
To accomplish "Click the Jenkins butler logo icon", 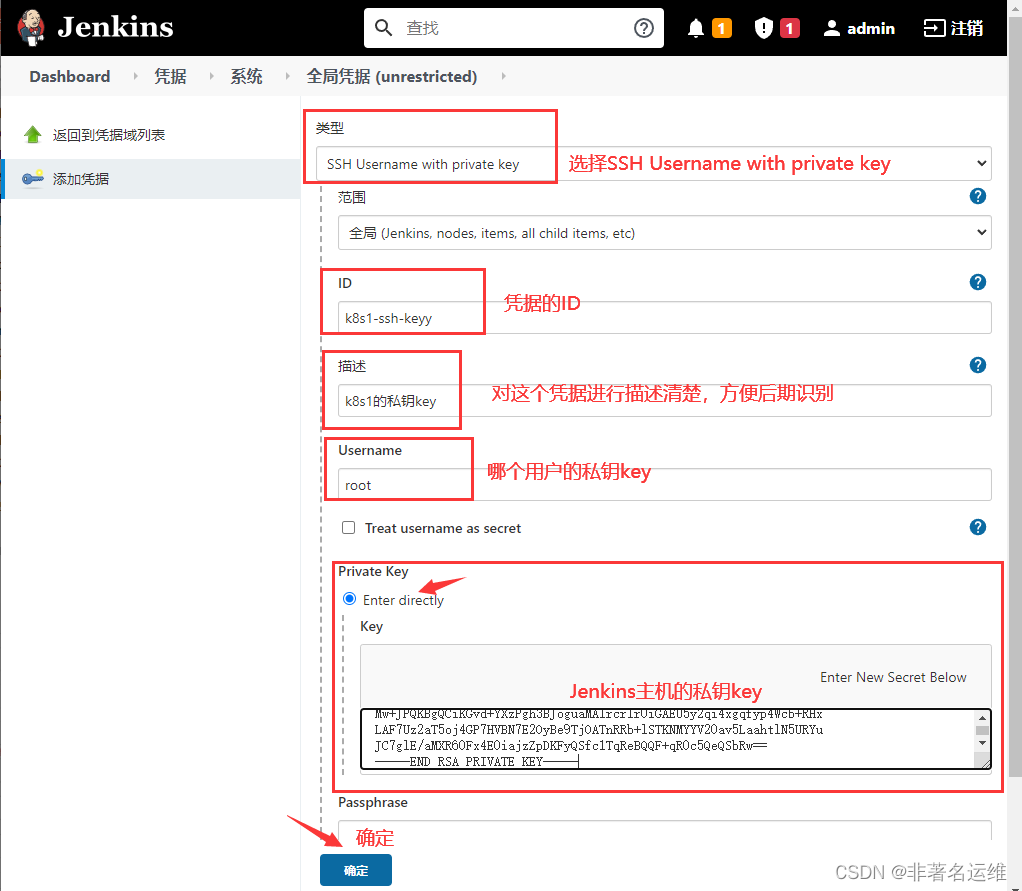I will [31, 28].
